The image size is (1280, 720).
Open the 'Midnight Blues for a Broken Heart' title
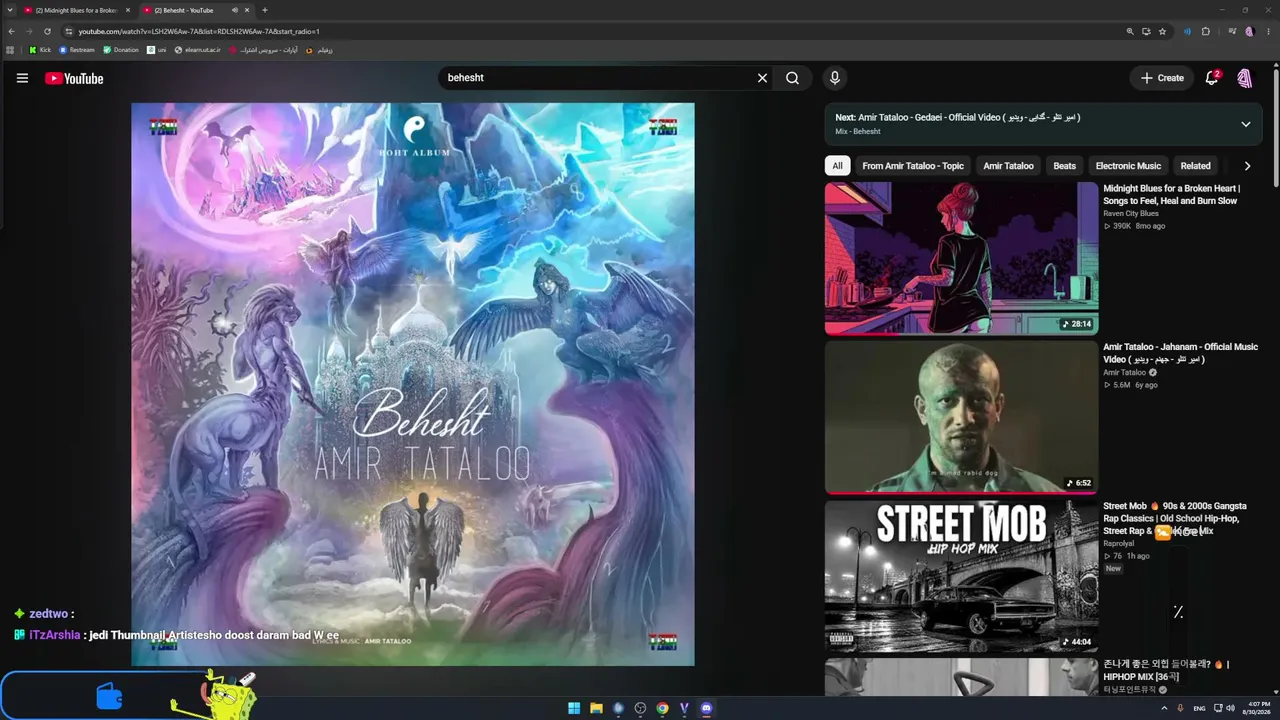click(x=1171, y=195)
